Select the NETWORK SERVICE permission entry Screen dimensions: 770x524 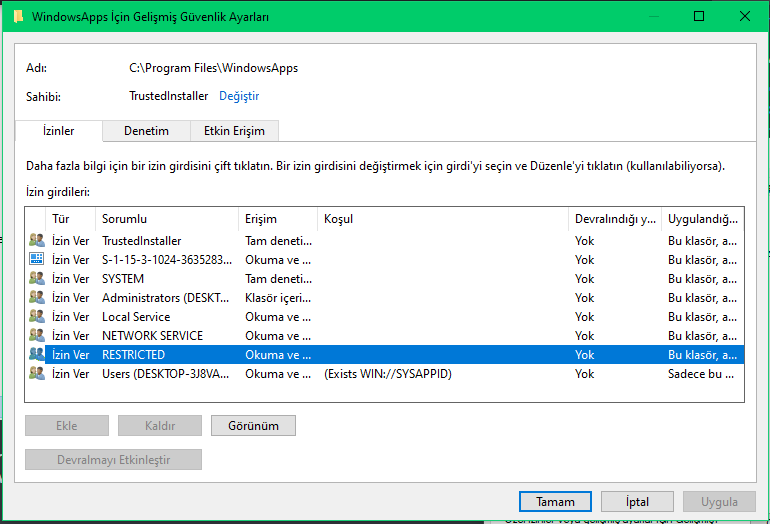(385, 335)
